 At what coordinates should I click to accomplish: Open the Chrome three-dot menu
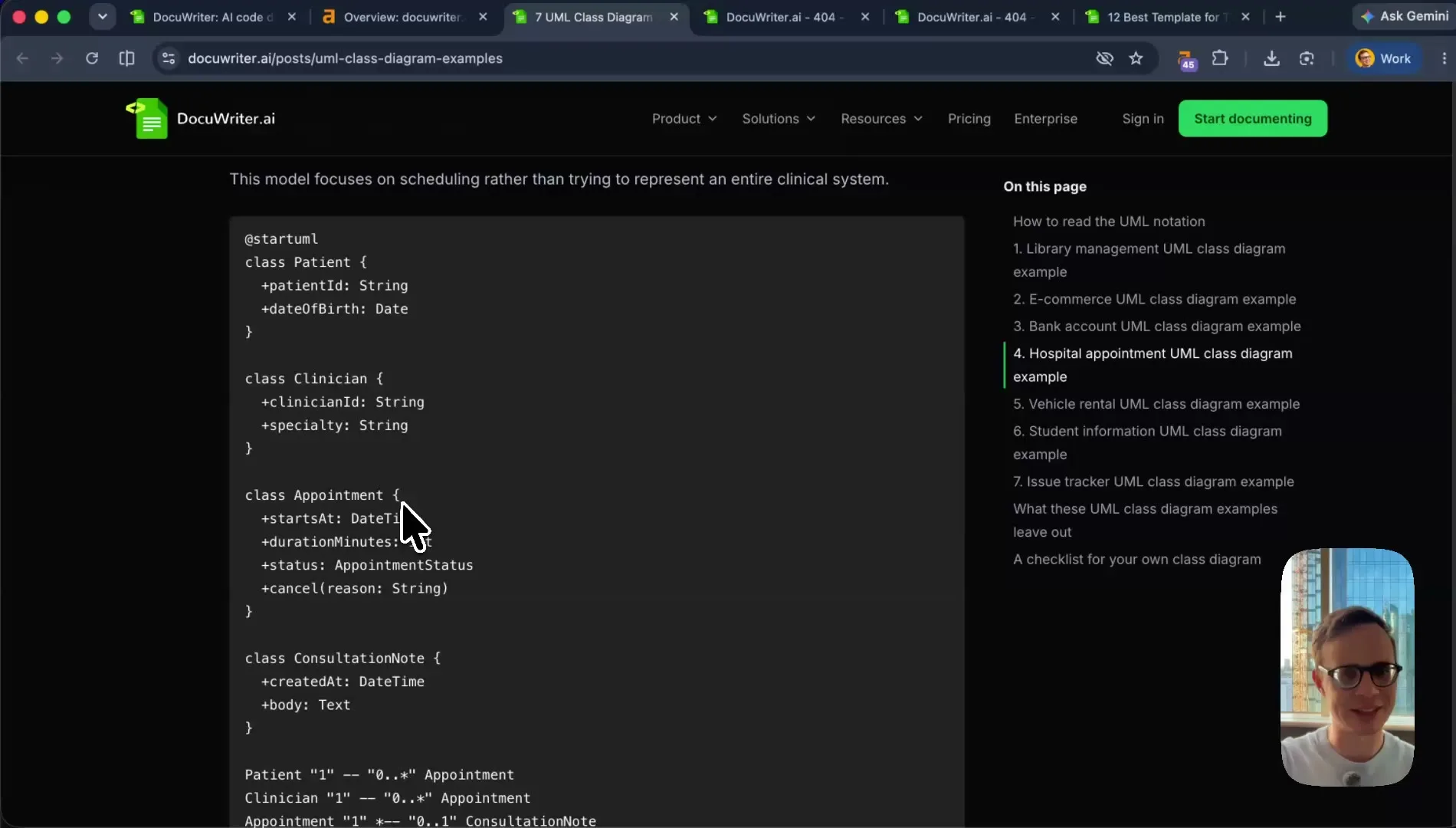click(x=1444, y=58)
